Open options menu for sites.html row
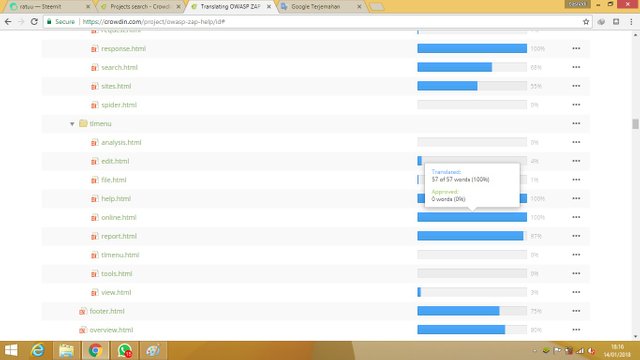This screenshot has width=640, height=360. (x=576, y=86)
